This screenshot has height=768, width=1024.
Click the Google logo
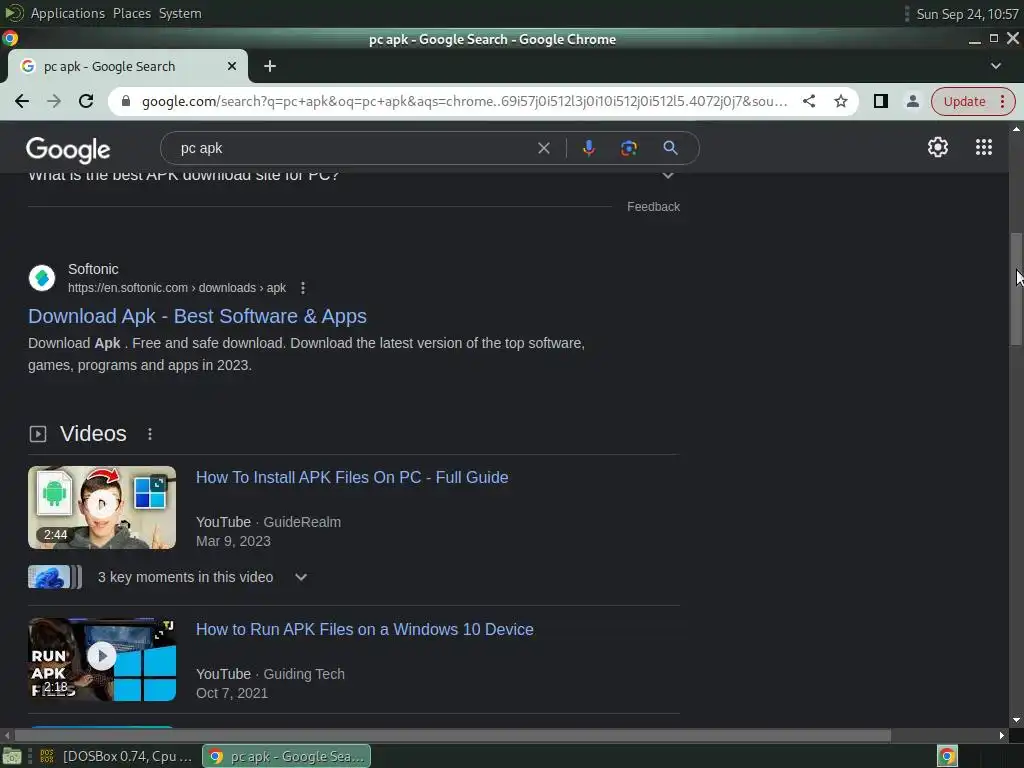pos(68,149)
